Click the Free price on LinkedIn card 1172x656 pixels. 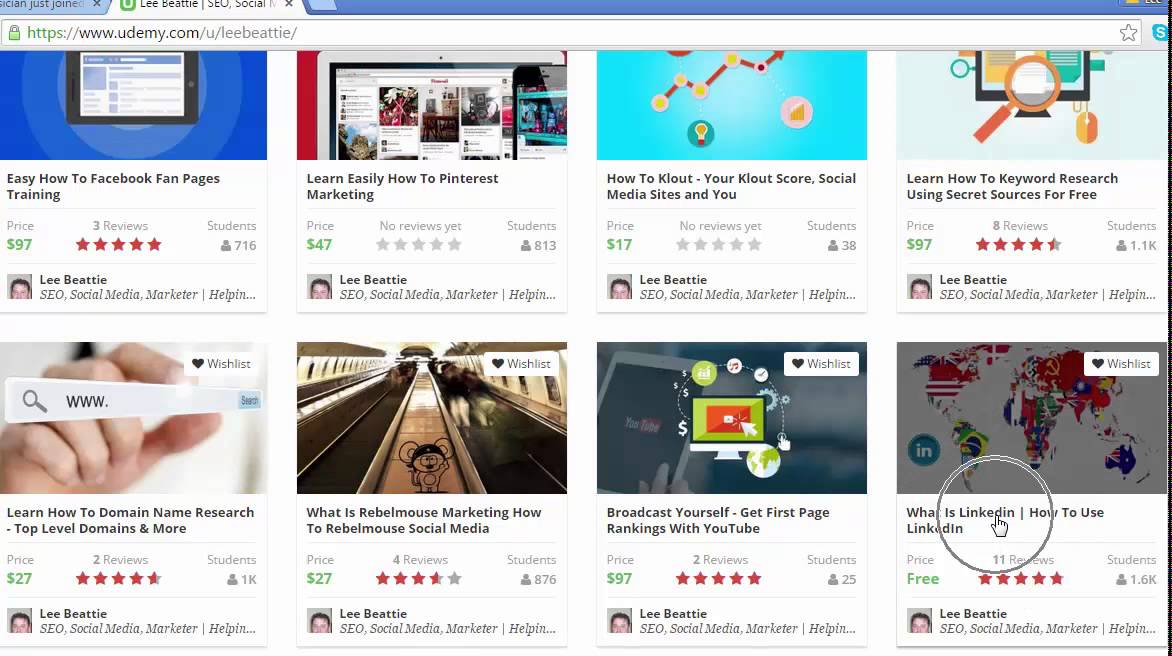922,578
